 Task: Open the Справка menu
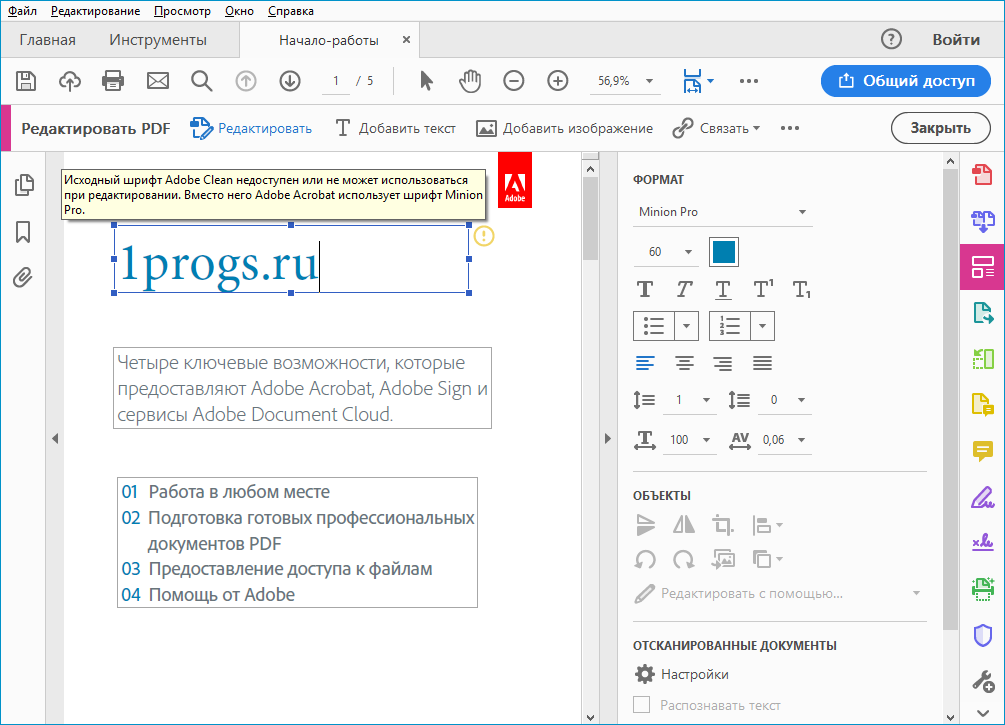point(291,11)
